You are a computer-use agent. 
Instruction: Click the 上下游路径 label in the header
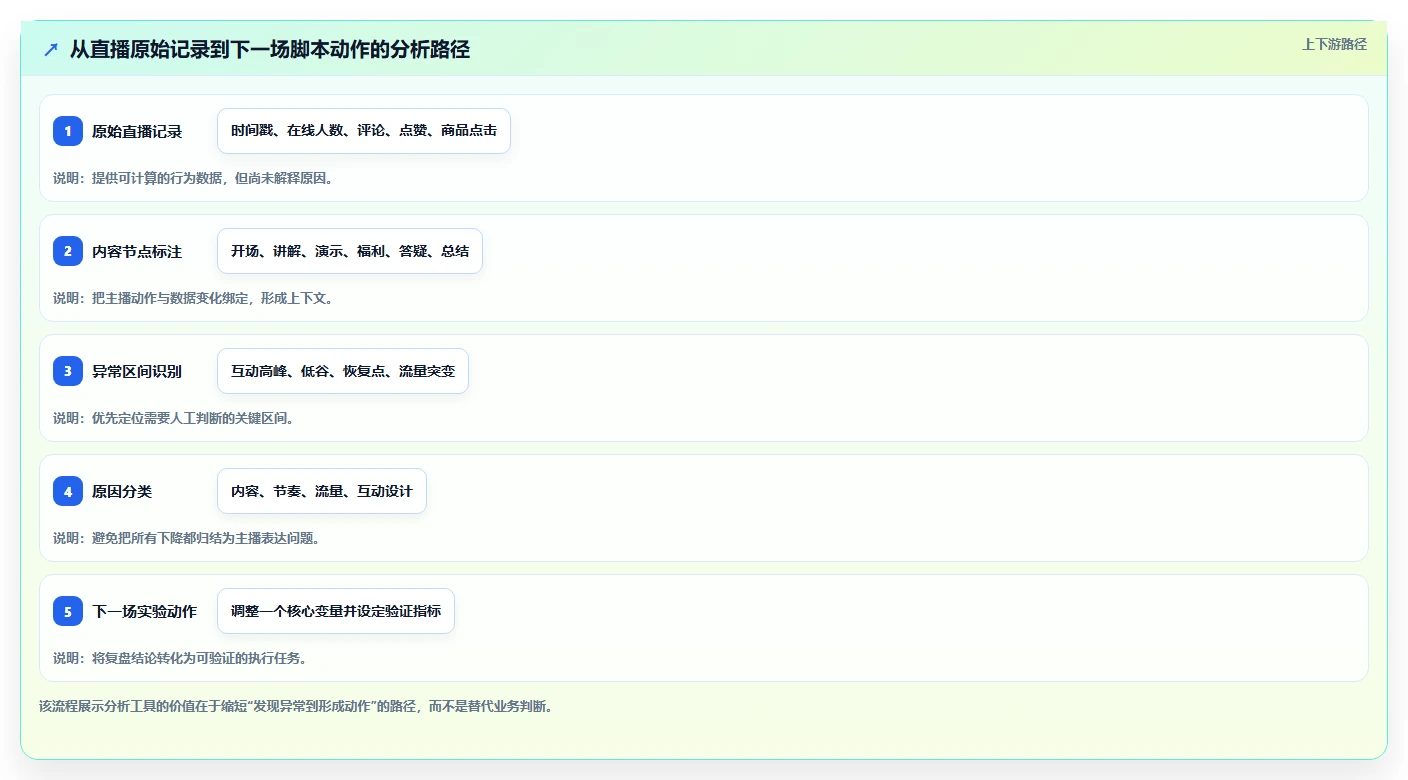[1334, 44]
